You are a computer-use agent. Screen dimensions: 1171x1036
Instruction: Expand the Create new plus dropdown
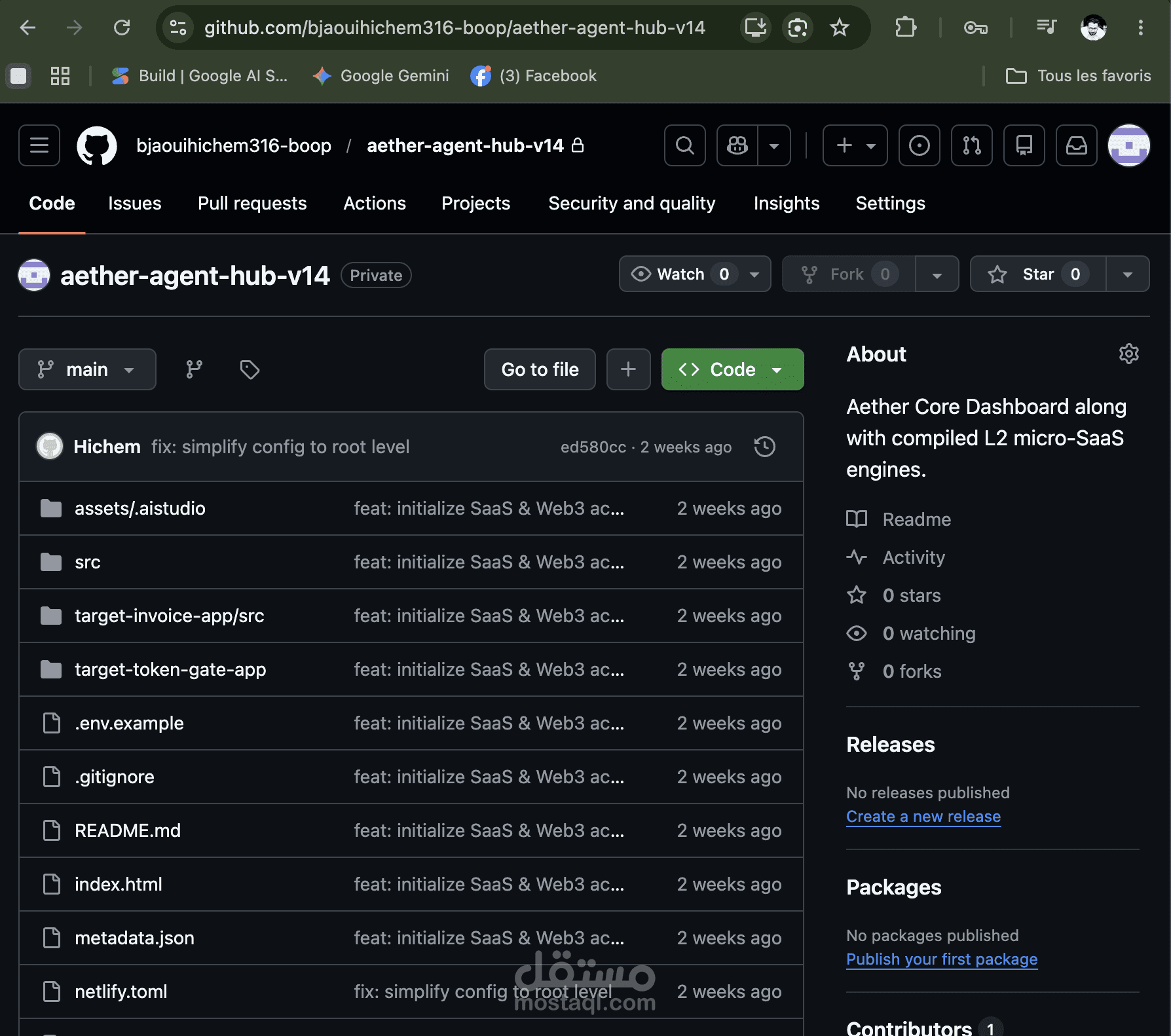point(855,145)
